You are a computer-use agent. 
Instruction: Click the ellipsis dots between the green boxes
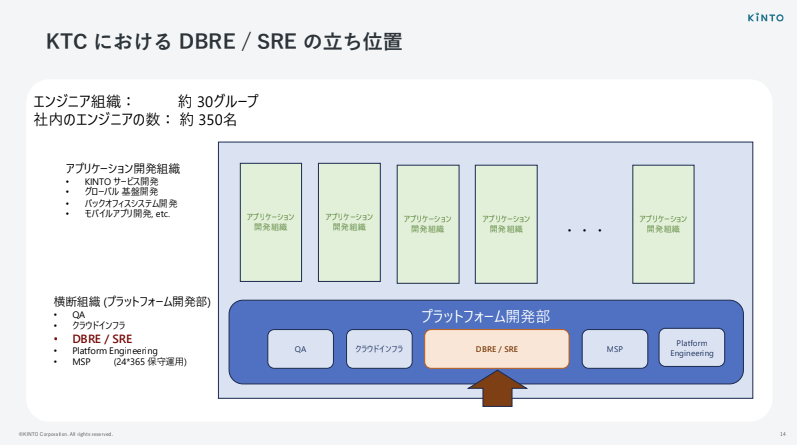point(584,231)
